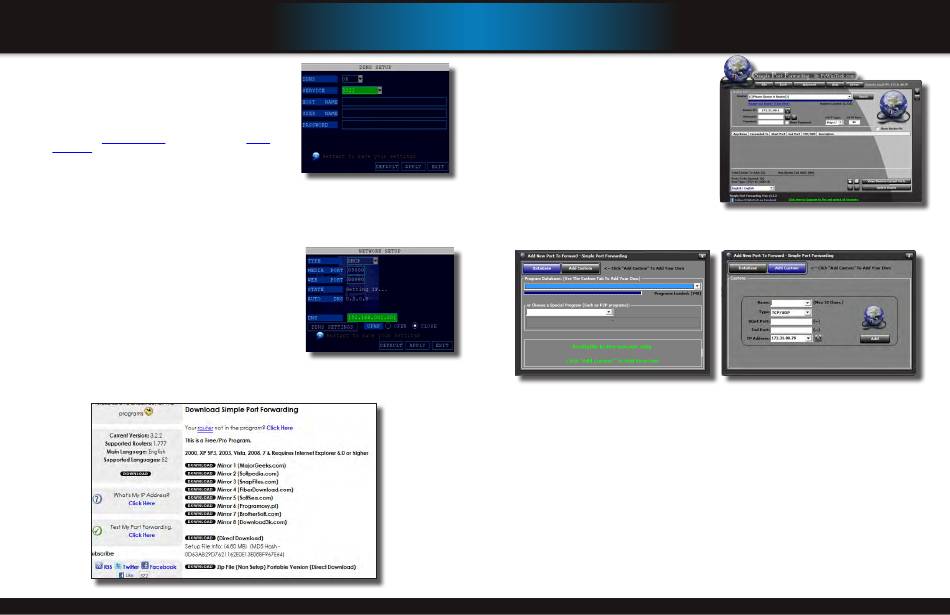The image size is (950, 615).
Task: Click the small icon next to the Router IP field
Action: tap(788, 111)
